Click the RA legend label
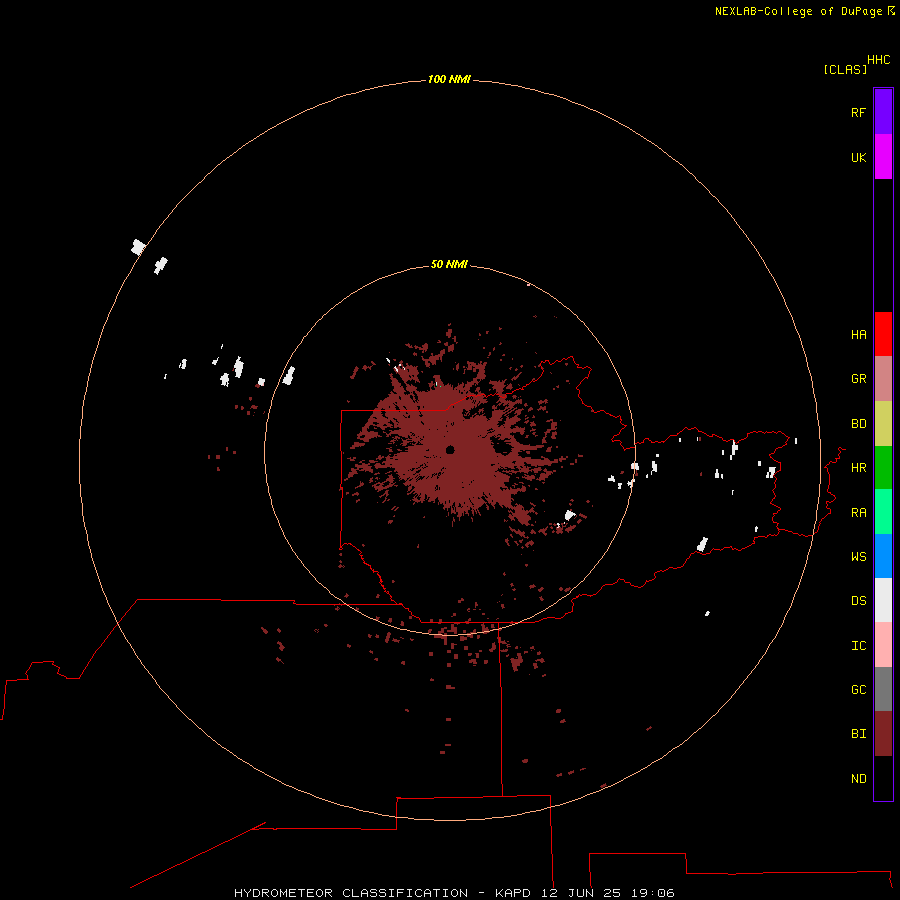Screen dimensions: 900x900 coord(858,512)
